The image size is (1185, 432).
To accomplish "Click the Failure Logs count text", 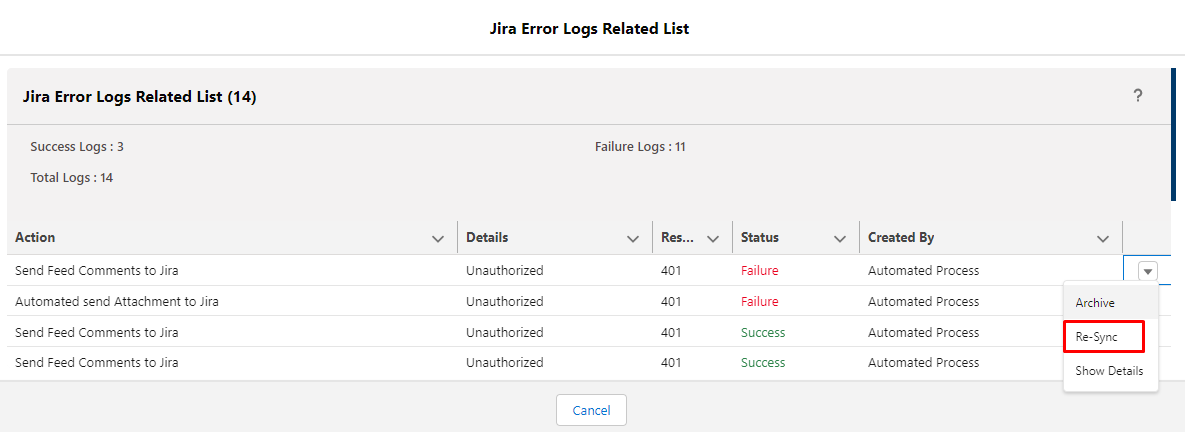I will 639,147.
